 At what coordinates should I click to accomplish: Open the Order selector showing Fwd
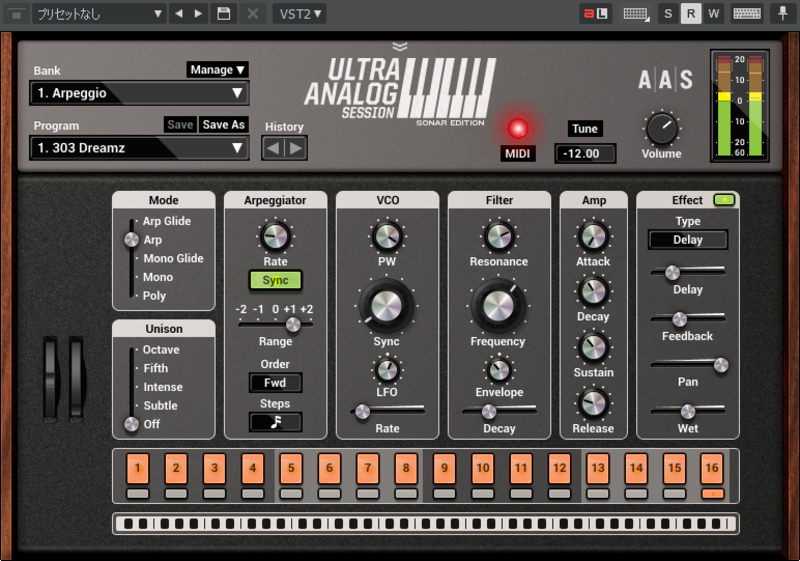276,382
